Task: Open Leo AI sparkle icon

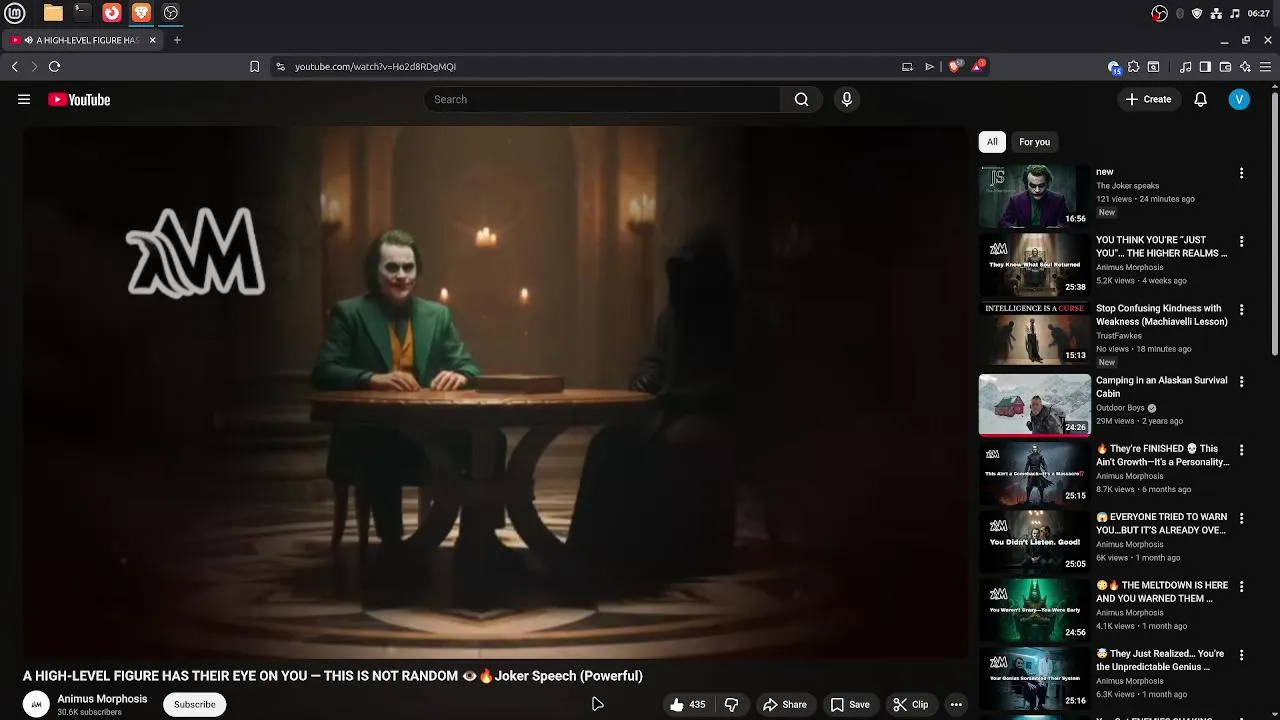Action: coord(1245,67)
